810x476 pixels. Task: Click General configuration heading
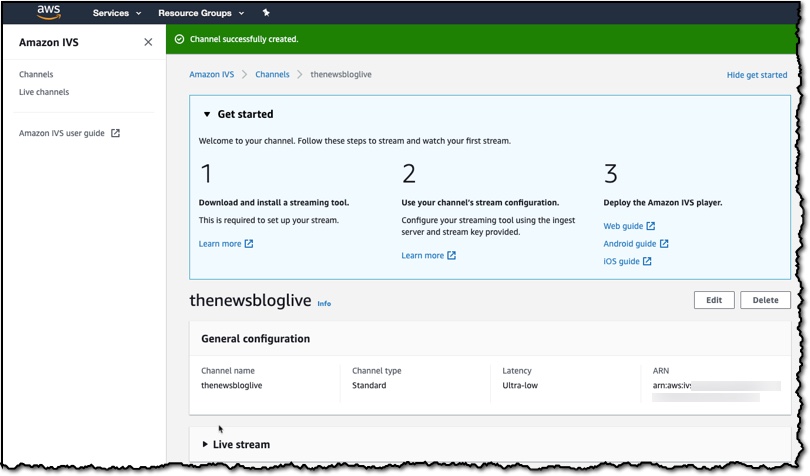coord(255,339)
